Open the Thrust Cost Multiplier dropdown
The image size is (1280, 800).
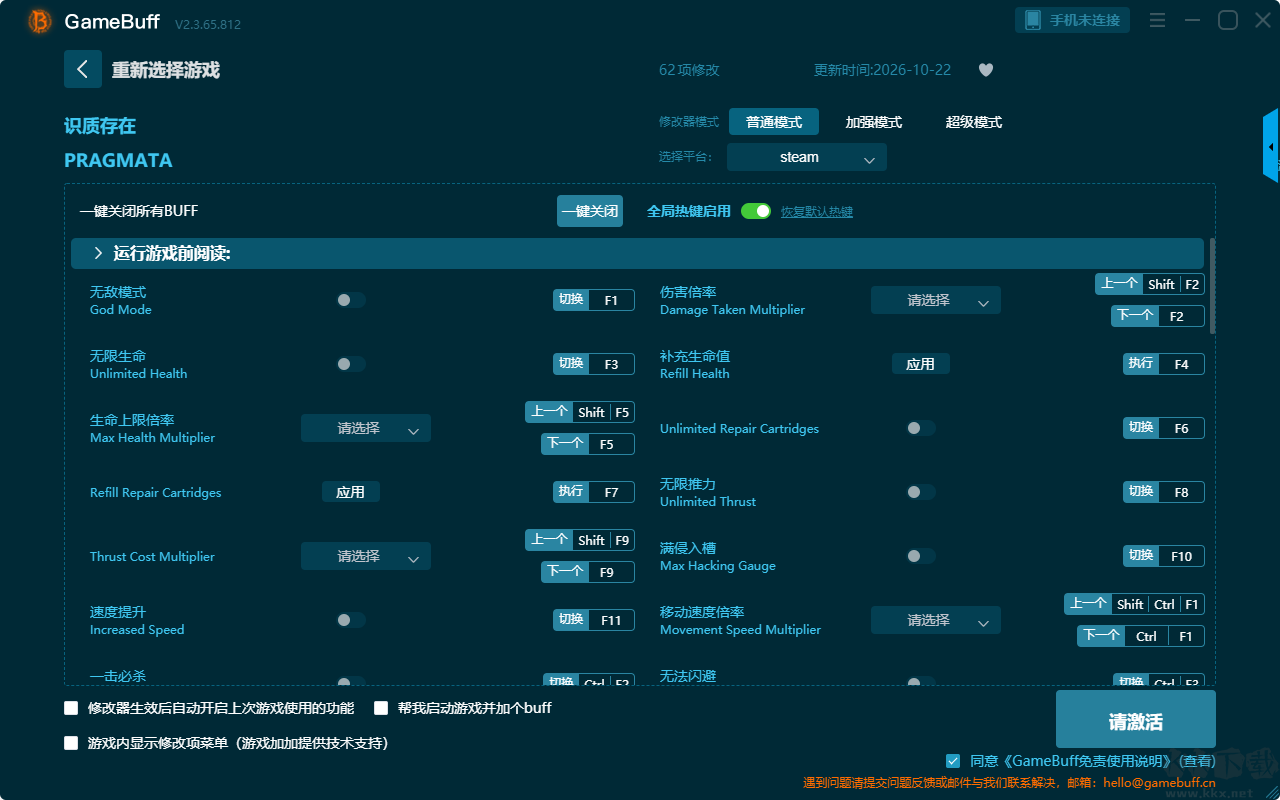(366, 556)
